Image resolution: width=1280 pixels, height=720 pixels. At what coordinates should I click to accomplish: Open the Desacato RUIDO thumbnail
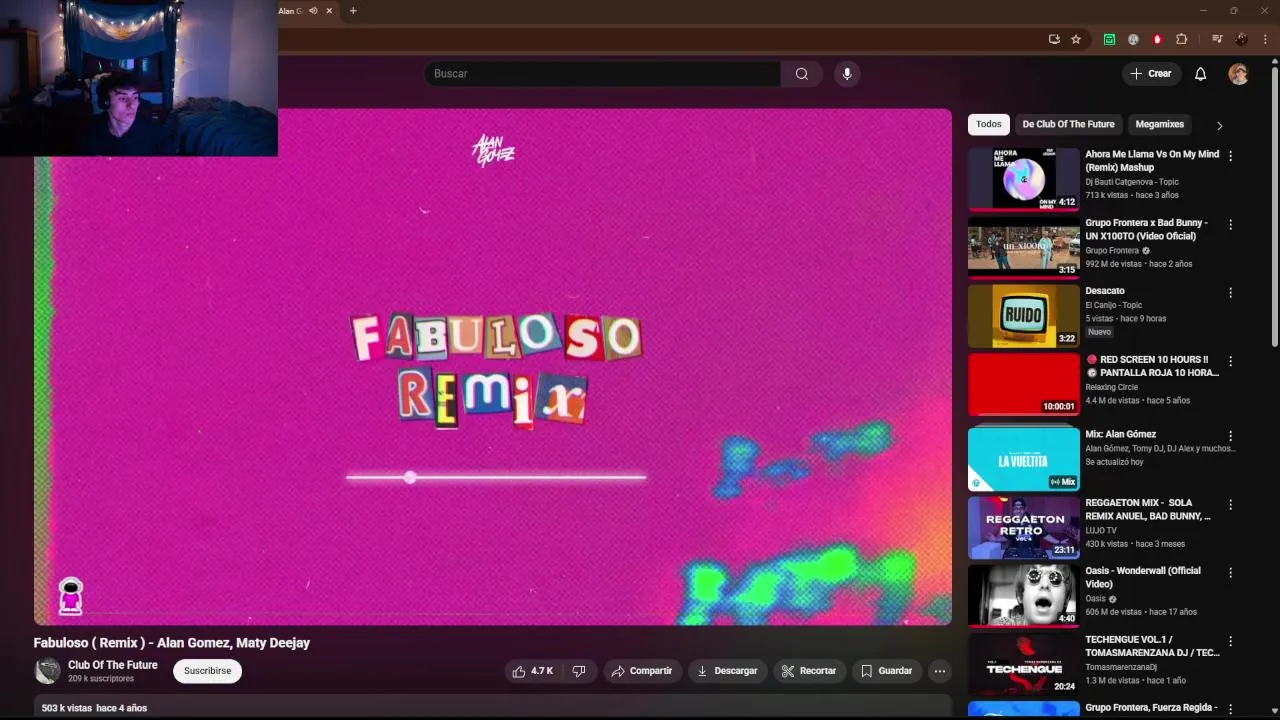(1024, 315)
